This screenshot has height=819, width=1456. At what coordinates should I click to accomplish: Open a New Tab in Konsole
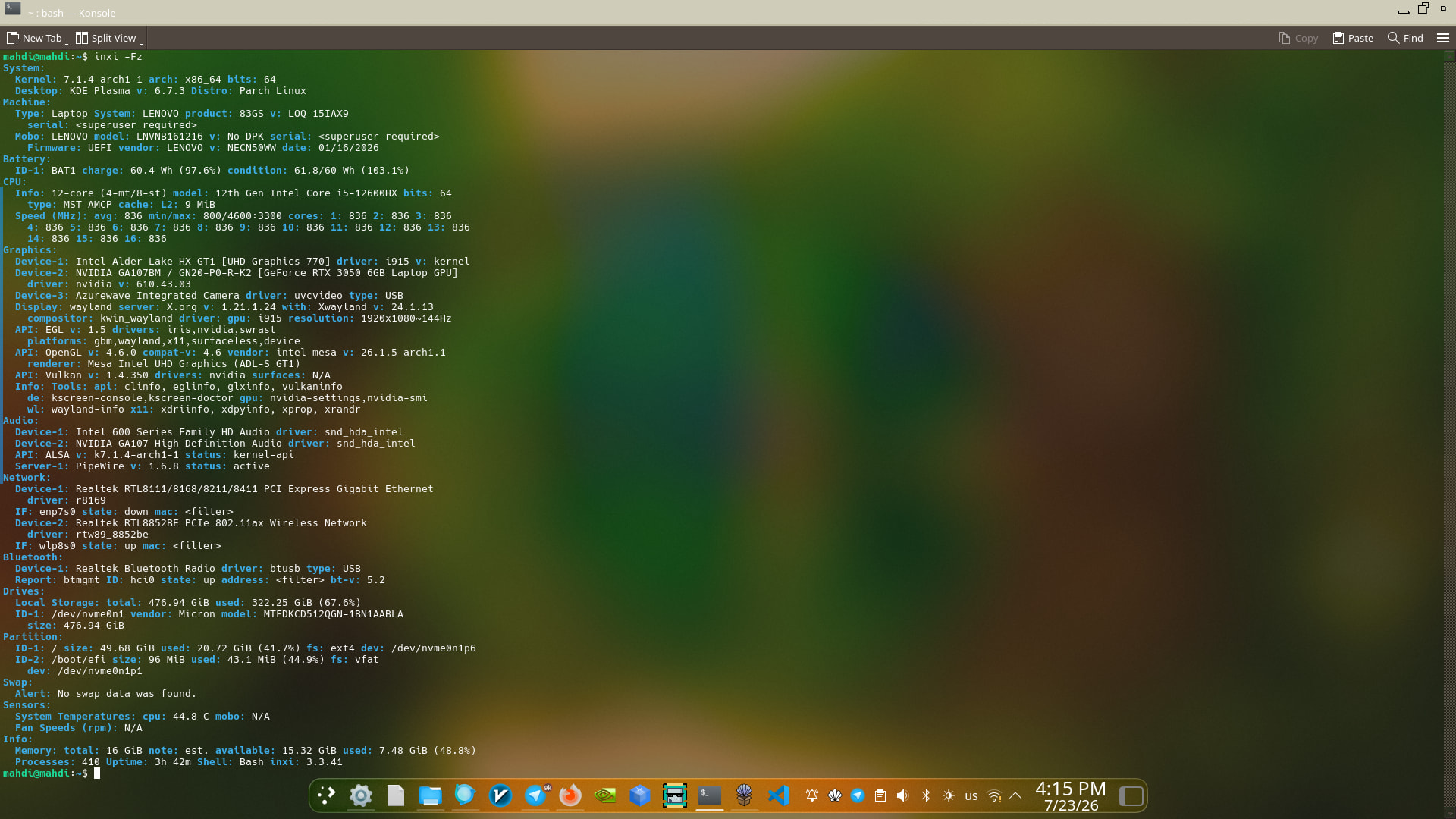pos(34,38)
